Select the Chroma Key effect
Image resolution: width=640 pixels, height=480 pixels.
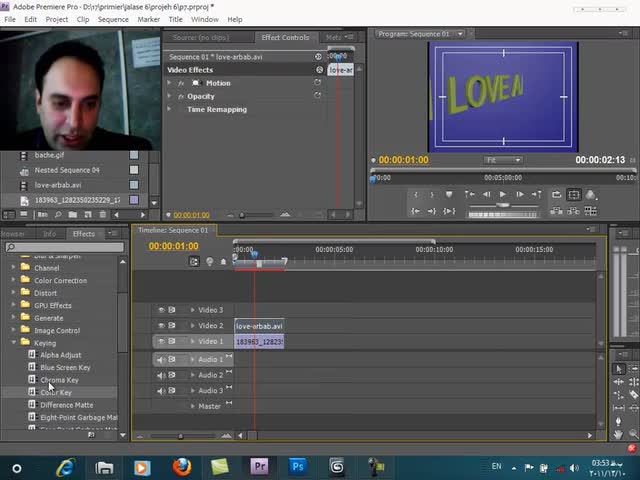59,380
